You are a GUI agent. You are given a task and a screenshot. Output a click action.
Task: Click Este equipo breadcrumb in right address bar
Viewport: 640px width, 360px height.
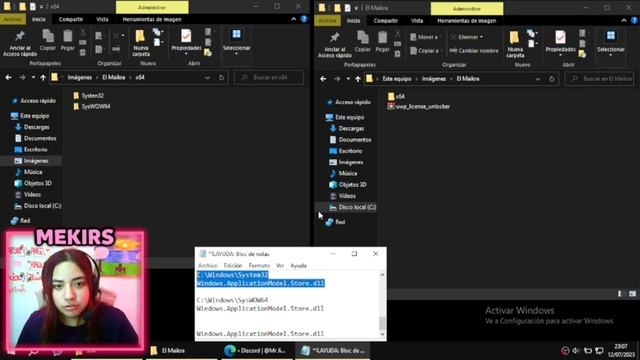pyautogui.click(x=397, y=79)
